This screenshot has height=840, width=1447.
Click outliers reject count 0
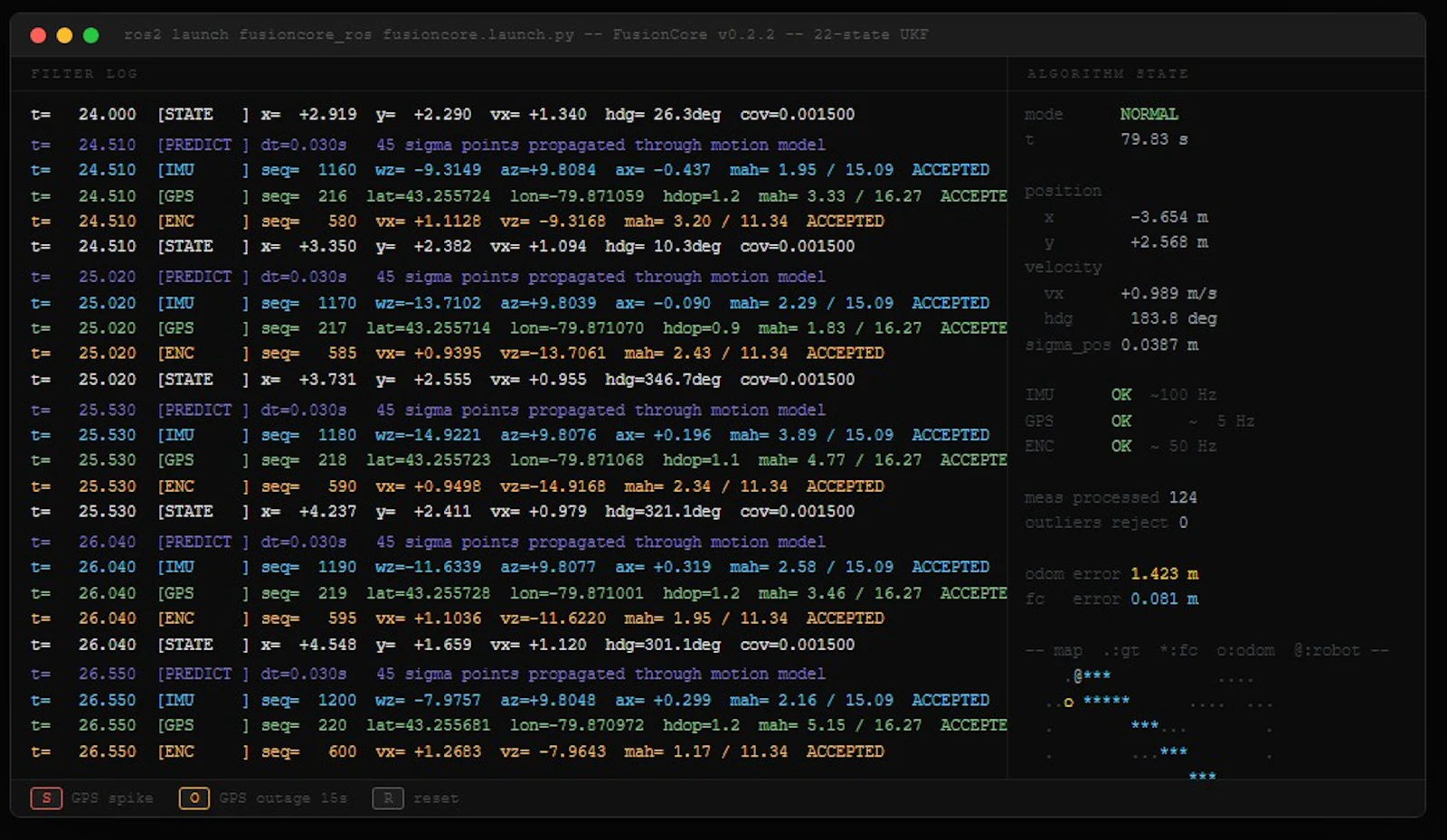[1183, 524]
